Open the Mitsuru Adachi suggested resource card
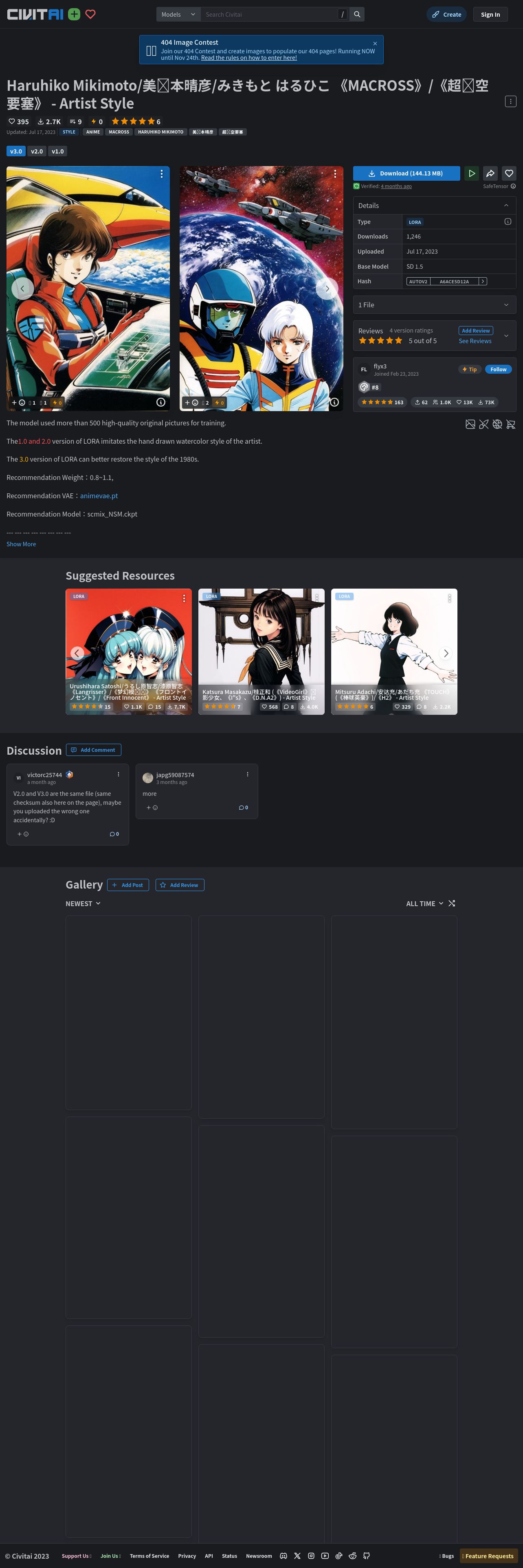523x1568 pixels. click(x=394, y=651)
